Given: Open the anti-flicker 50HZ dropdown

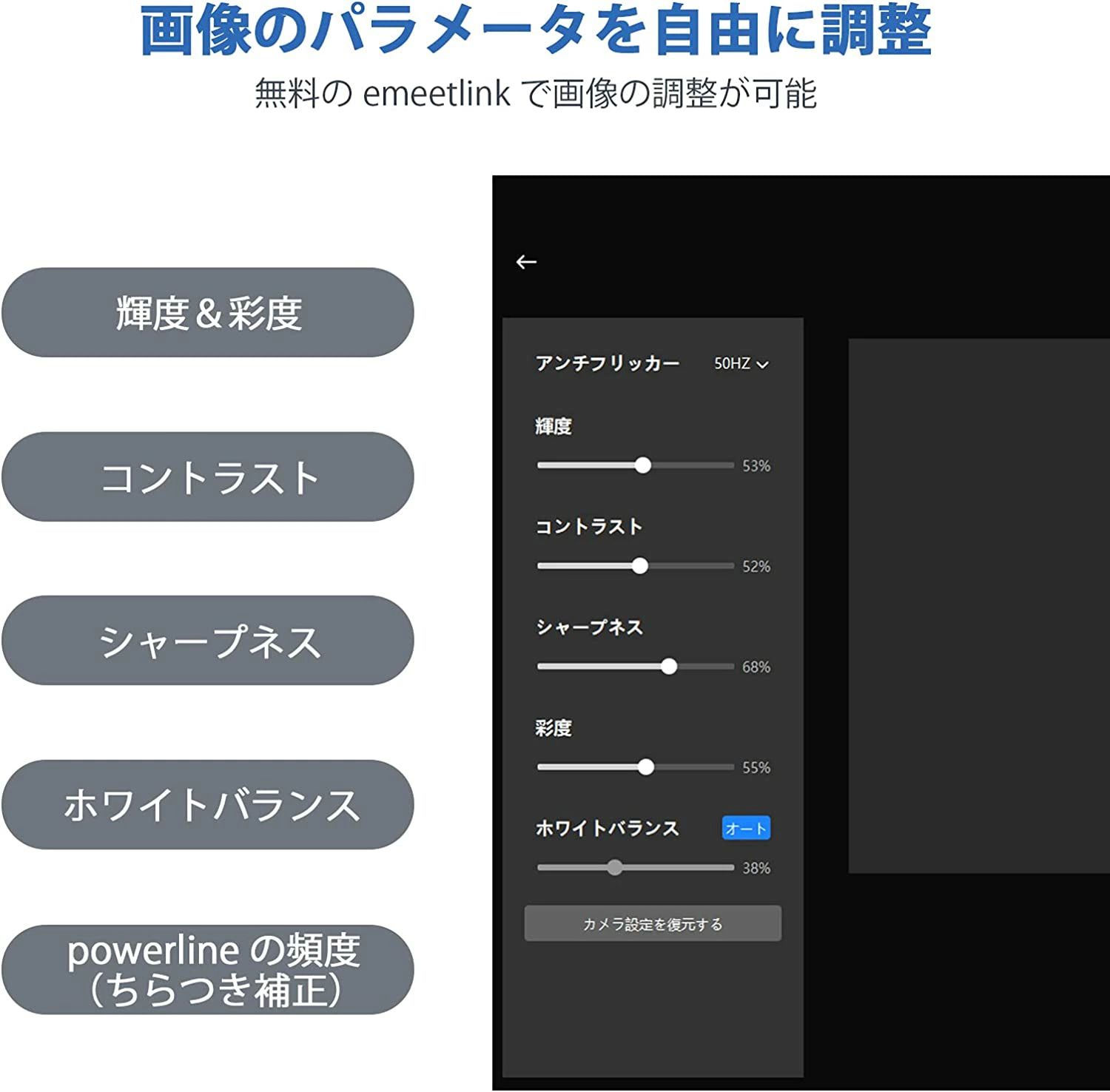Looking at the screenshot, I should point(741,364).
